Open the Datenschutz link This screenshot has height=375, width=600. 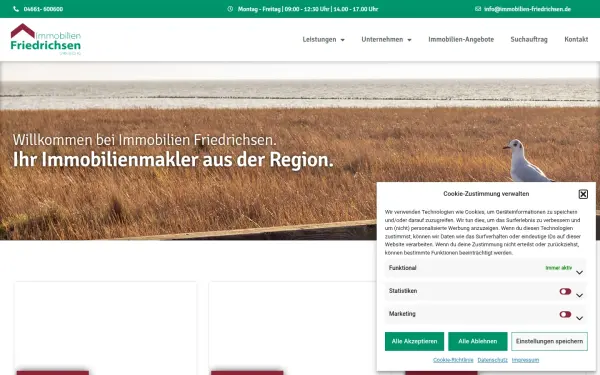tap(492, 360)
